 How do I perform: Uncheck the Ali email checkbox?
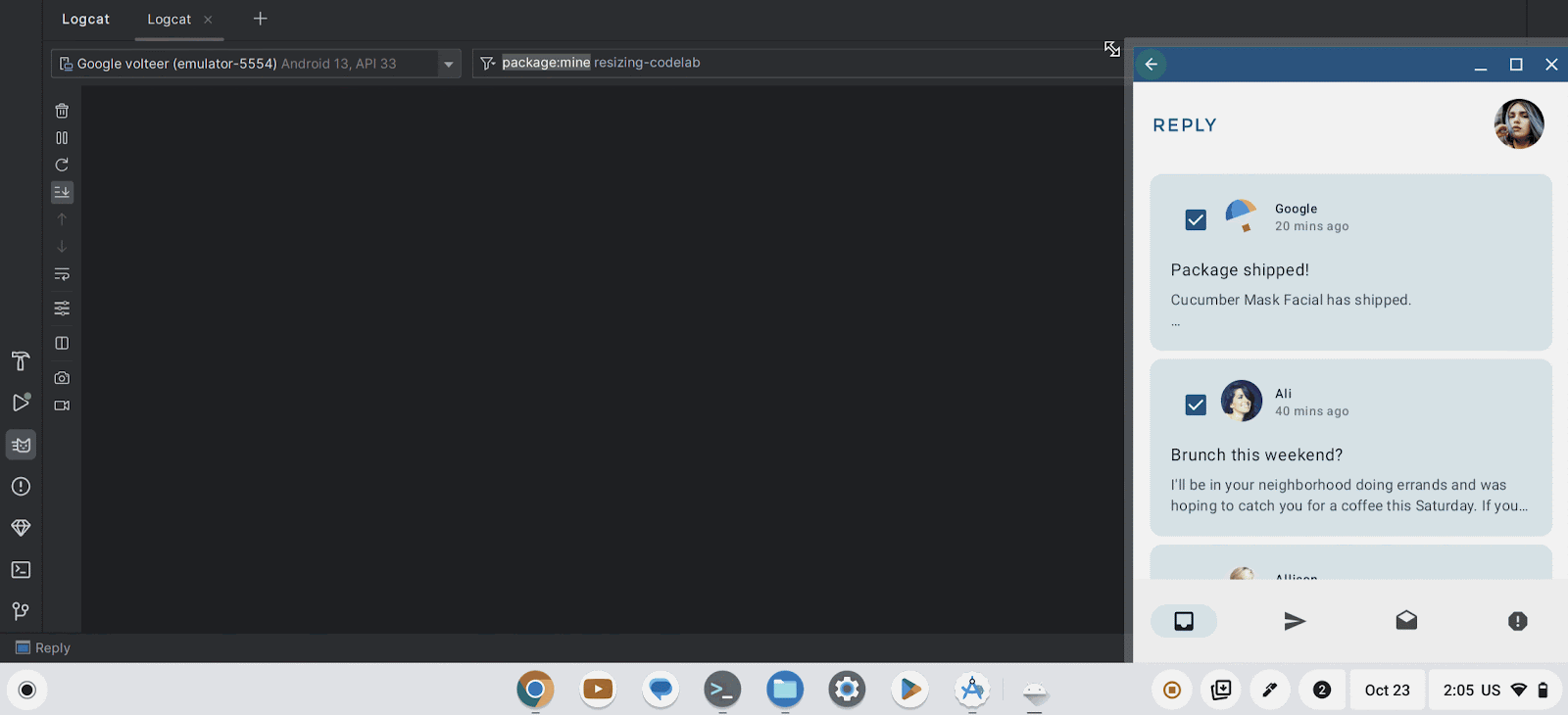coord(1196,405)
